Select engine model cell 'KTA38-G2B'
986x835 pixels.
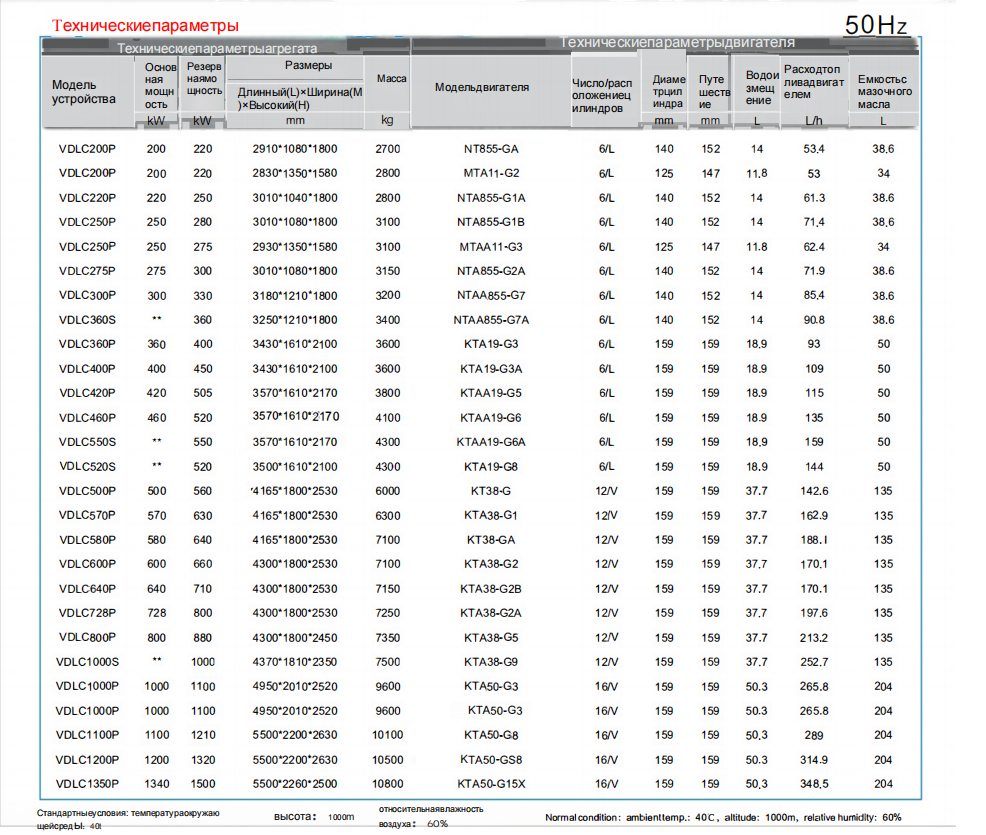click(x=491, y=589)
